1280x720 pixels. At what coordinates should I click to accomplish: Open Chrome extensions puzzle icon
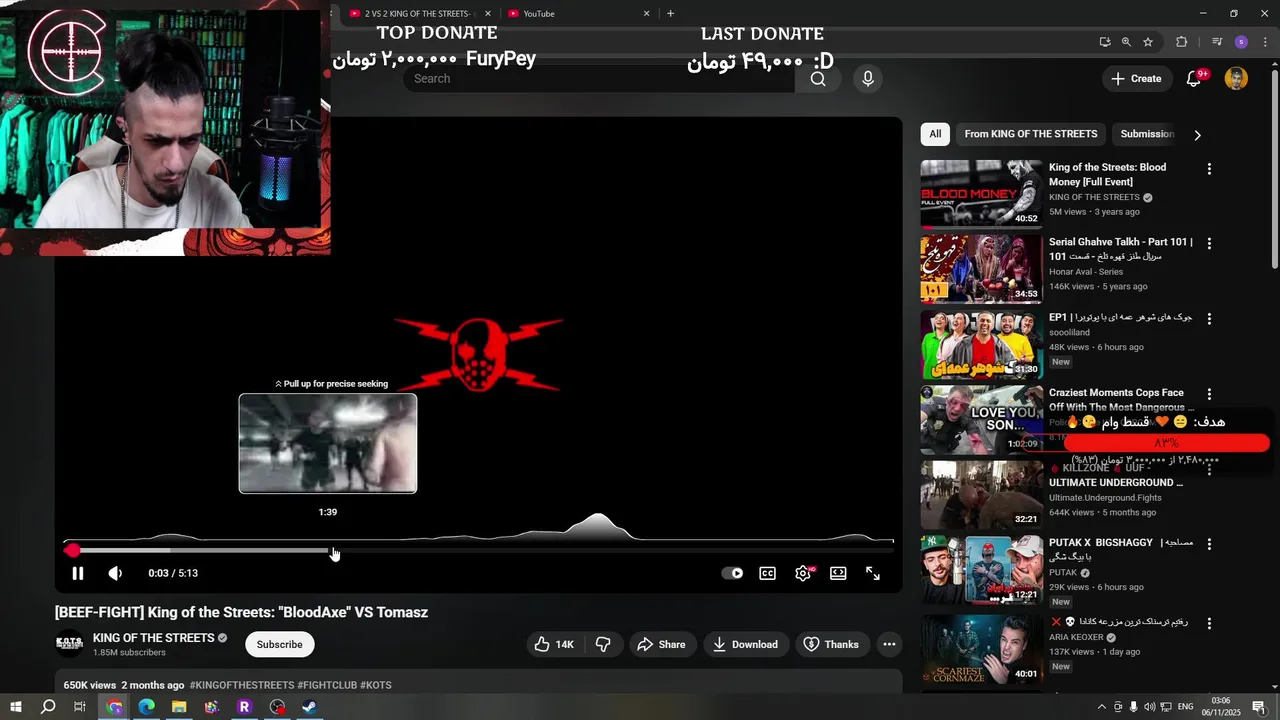tap(1181, 42)
